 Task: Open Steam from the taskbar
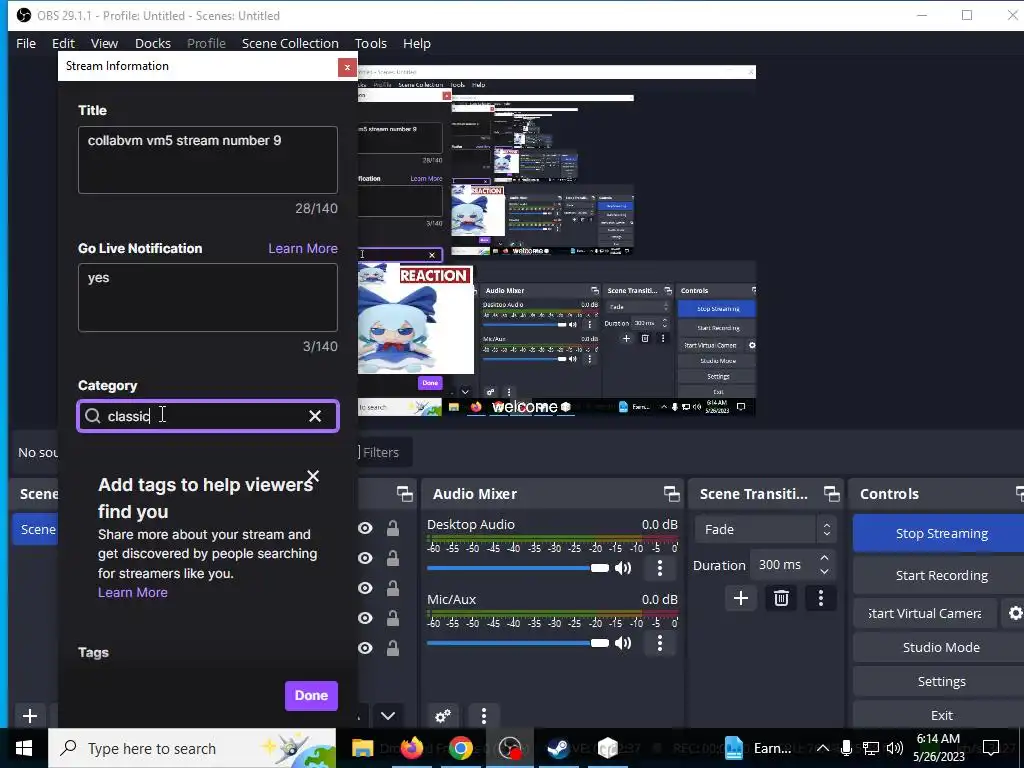coord(558,748)
